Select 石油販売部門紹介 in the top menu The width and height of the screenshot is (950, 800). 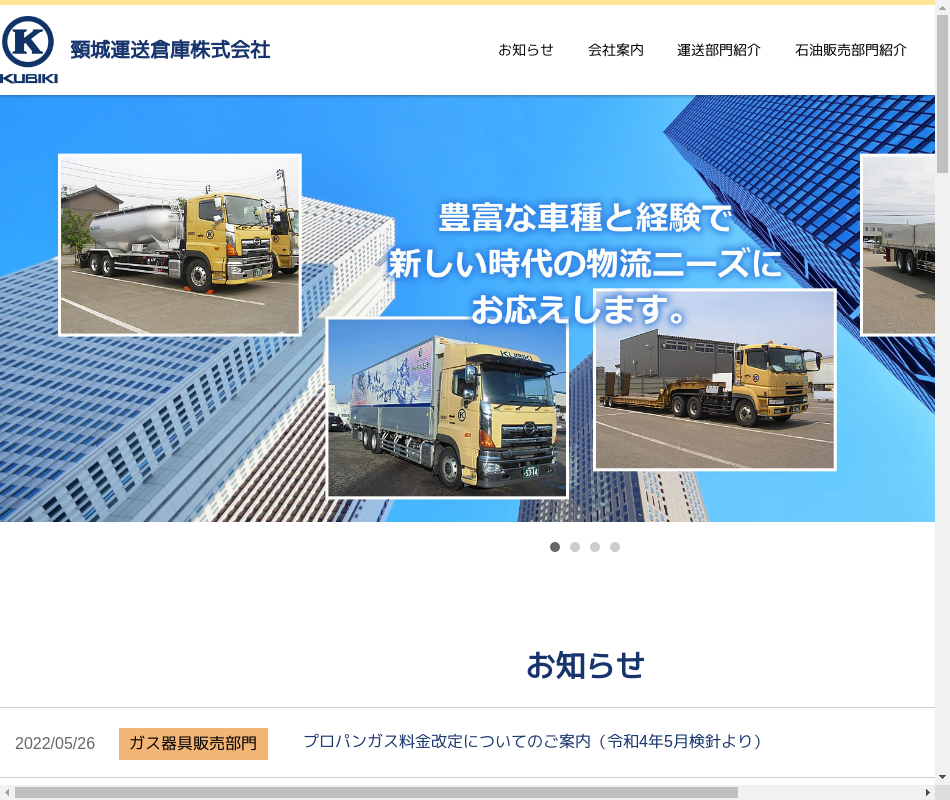tap(850, 50)
